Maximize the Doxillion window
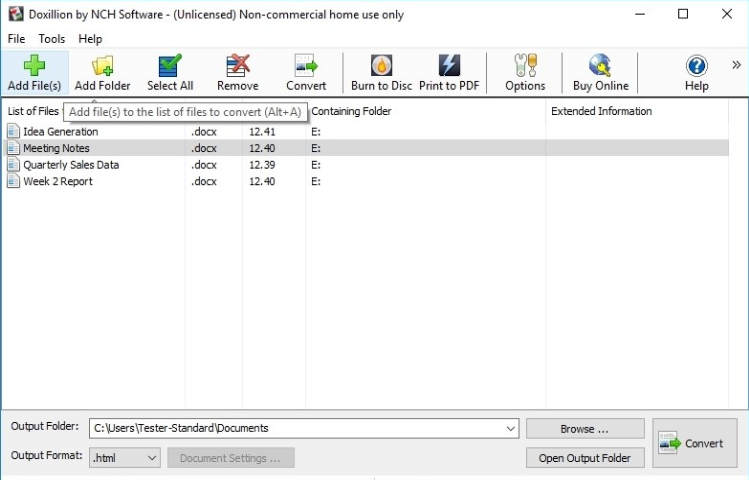 coord(683,14)
